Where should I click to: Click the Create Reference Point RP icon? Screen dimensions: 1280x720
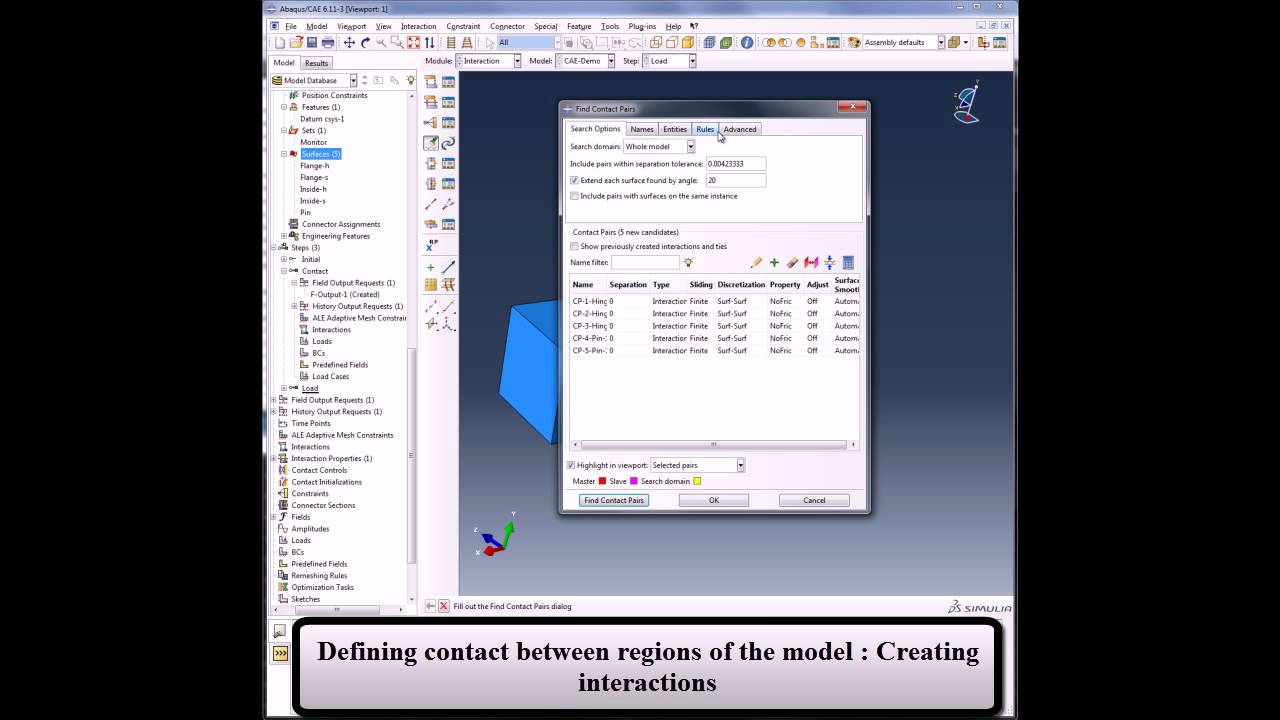coord(432,245)
